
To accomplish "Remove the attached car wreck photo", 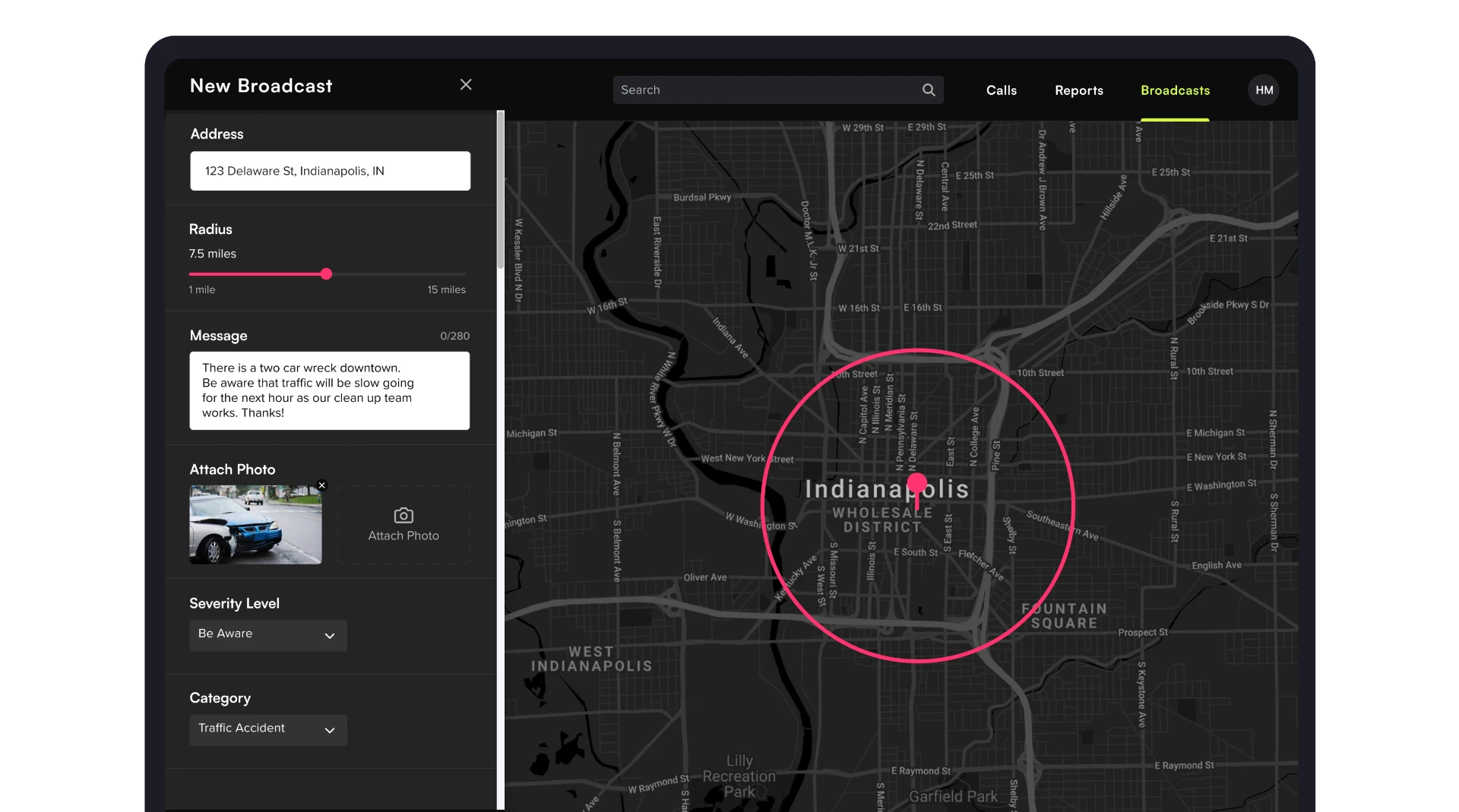I will coord(321,485).
